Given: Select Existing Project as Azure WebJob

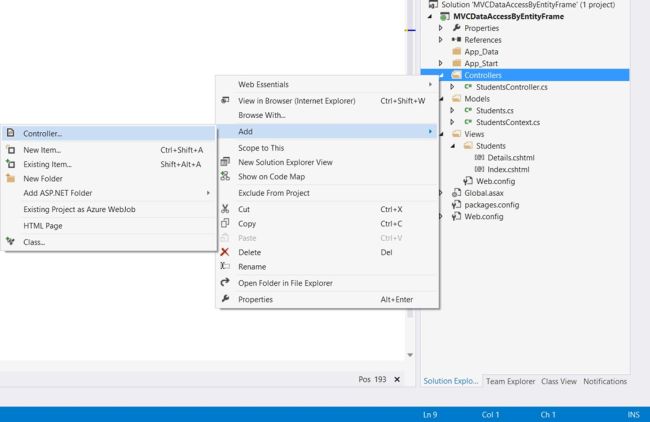Looking at the screenshot, I should 109,209.
